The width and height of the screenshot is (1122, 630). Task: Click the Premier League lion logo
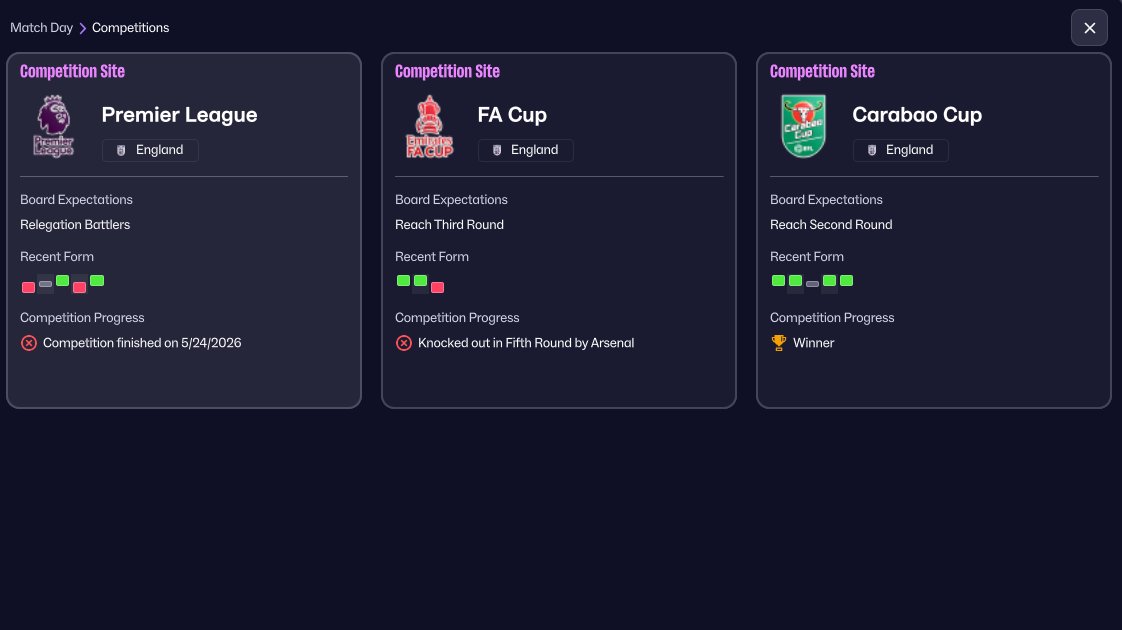[x=54, y=126]
